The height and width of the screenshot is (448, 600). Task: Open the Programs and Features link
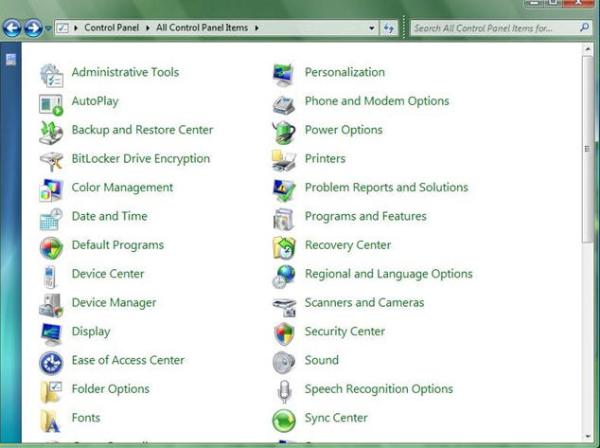click(365, 216)
